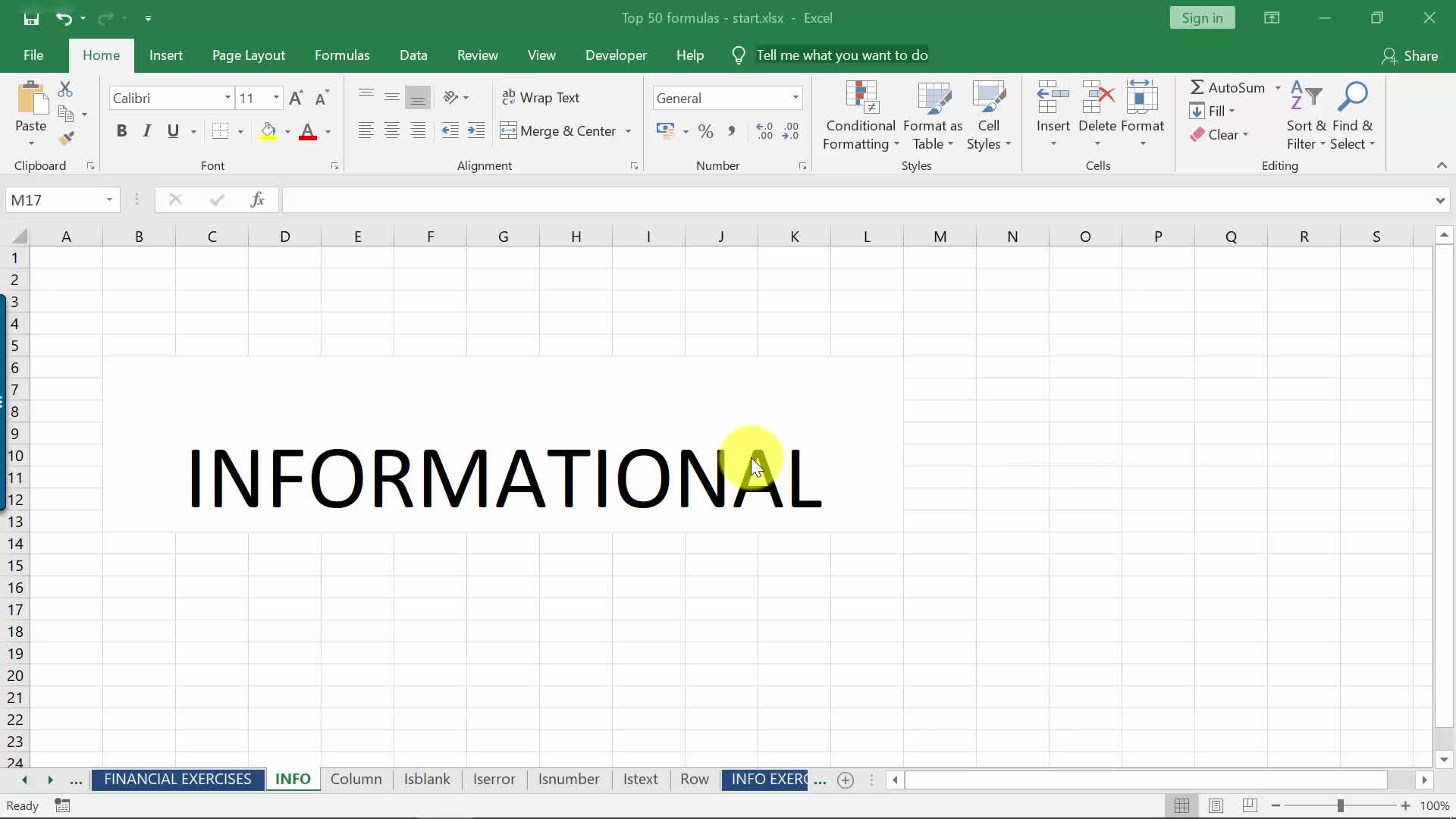Click the Share button

point(1410,55)
